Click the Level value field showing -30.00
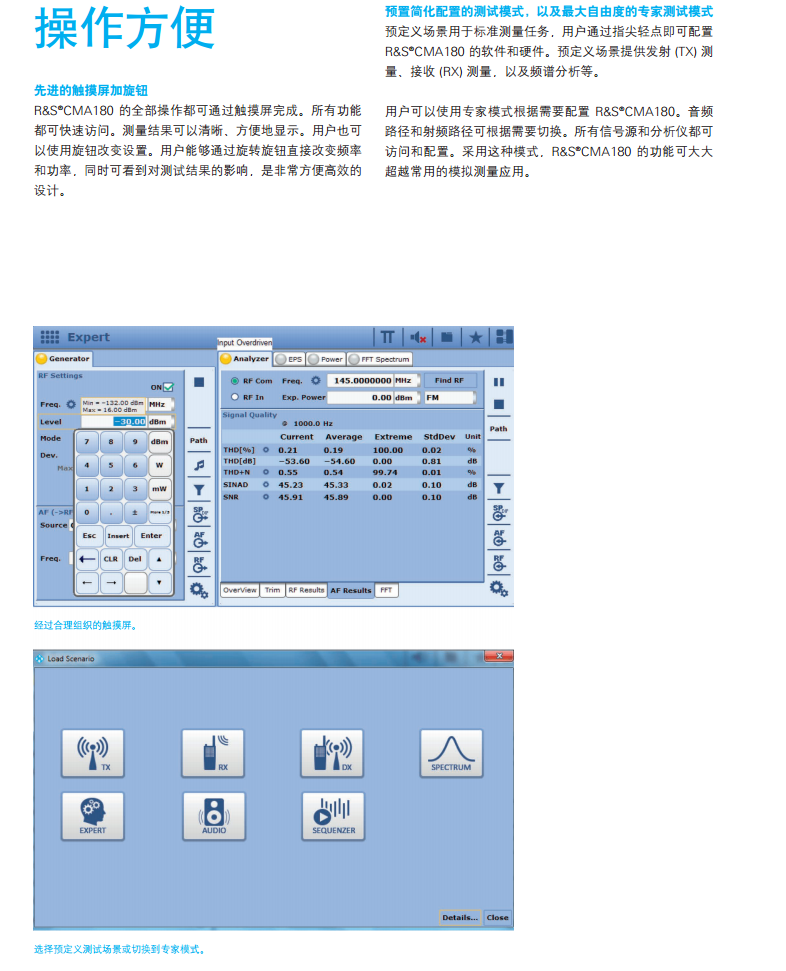Viewport: 786px width, 971px height. click(x=114, y=422)
